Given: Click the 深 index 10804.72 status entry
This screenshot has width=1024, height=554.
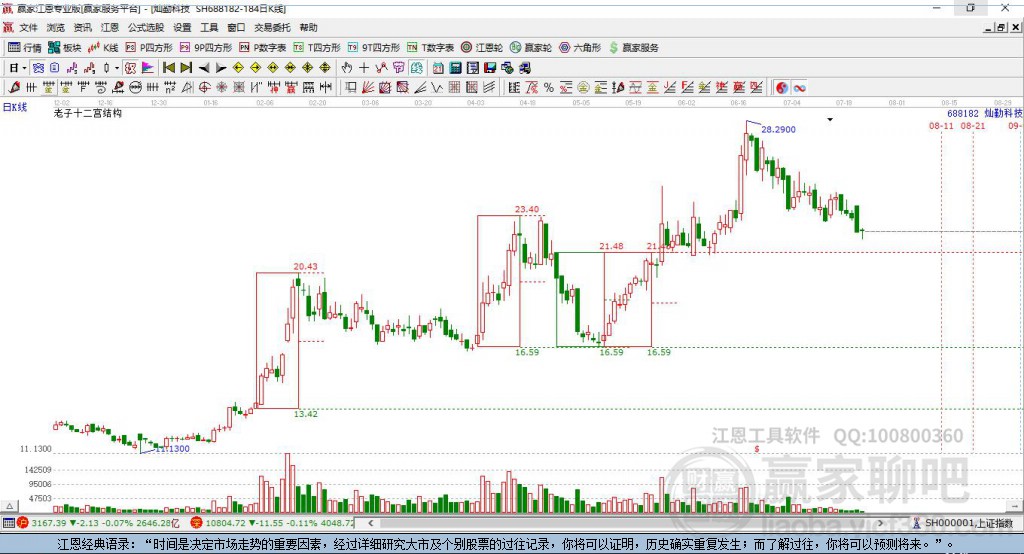Looking at the screenshot, I should pos(272,523).
